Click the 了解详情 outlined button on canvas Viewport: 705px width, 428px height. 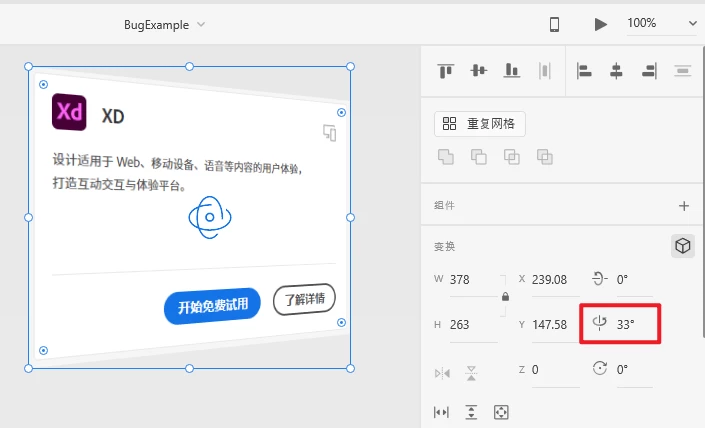tap(304, 299)
